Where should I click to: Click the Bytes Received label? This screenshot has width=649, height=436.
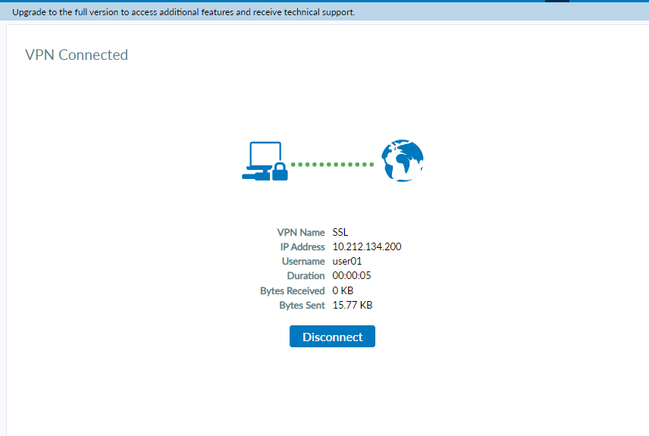point(292,291)
